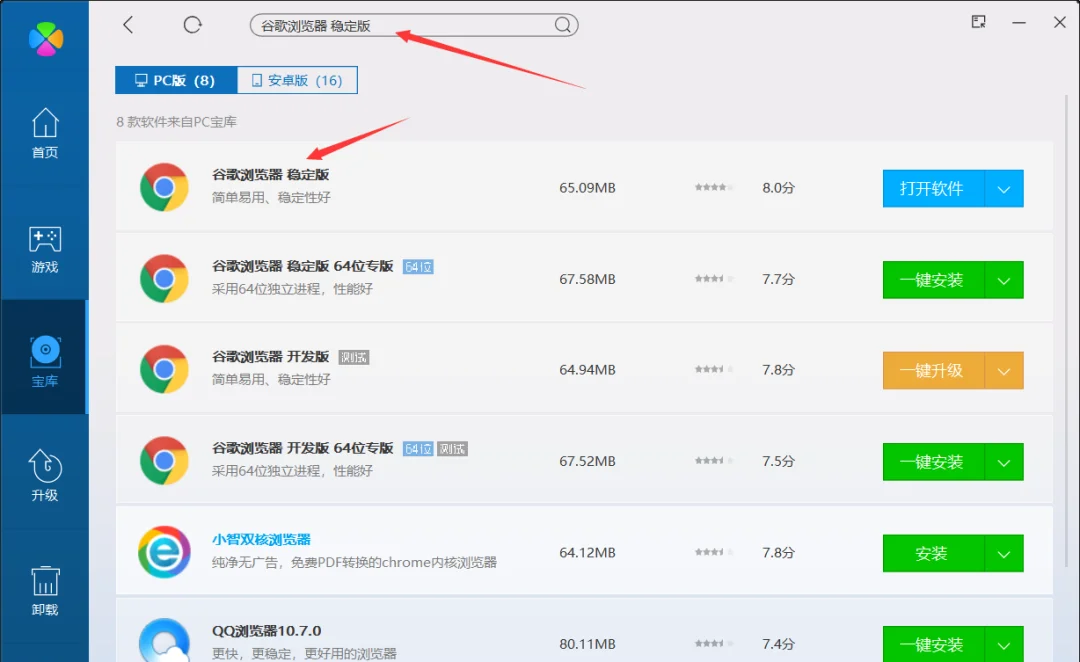This screenshot has height=662, width=1080.
Task: Click star rating of 小智双核浏览器
Action: (x=714, y=552)
